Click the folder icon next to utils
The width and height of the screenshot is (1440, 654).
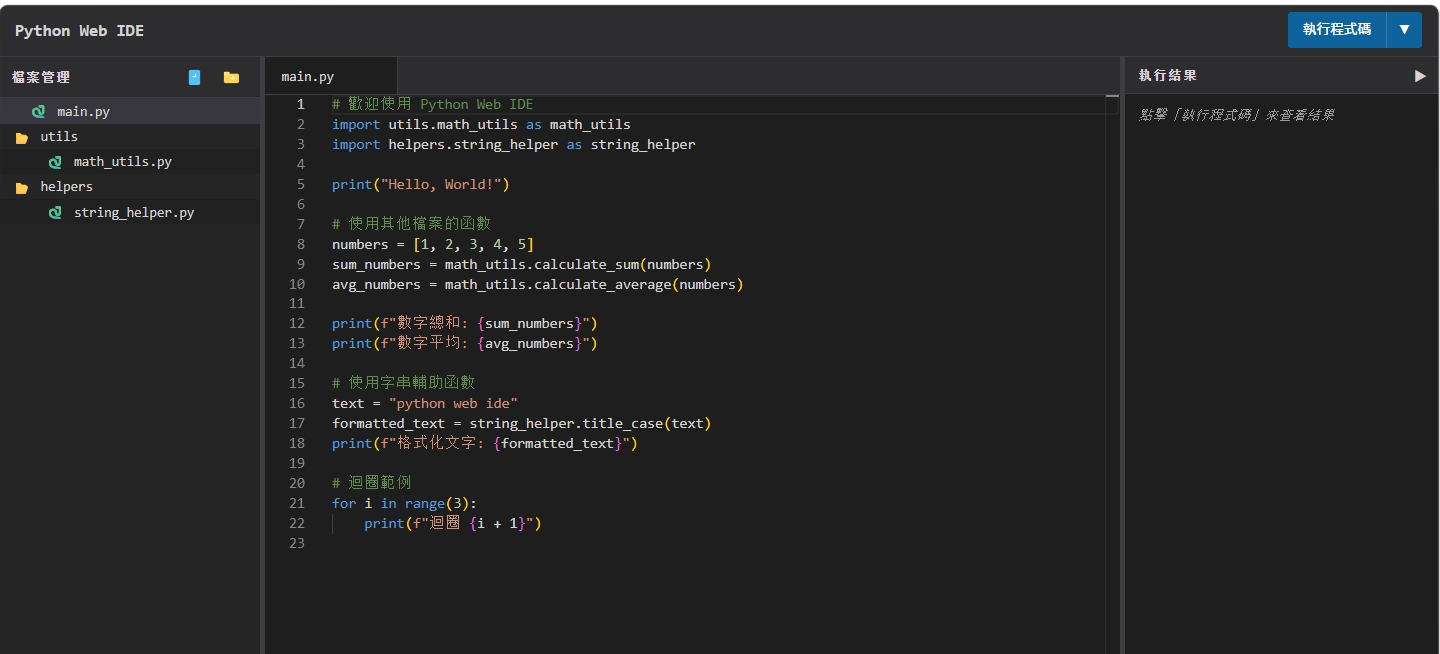click(x=22, y=137)
